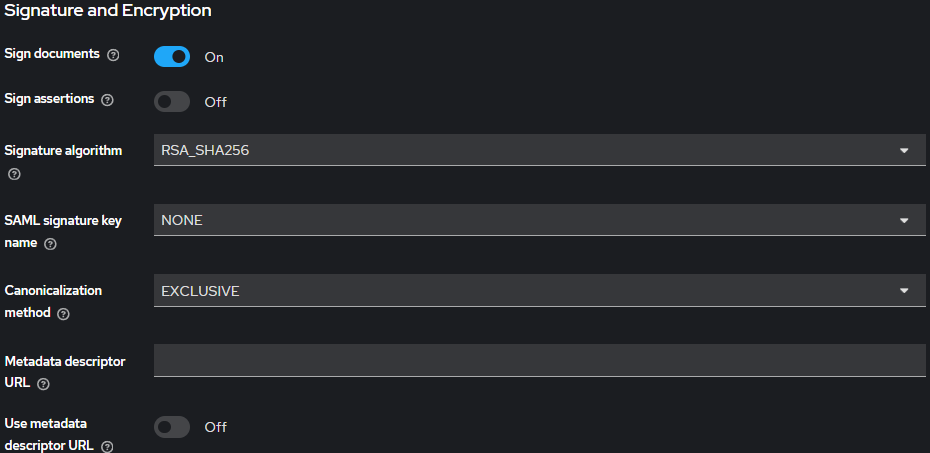
Task: Click the Sign assertions label text
Action: (50, 99)
